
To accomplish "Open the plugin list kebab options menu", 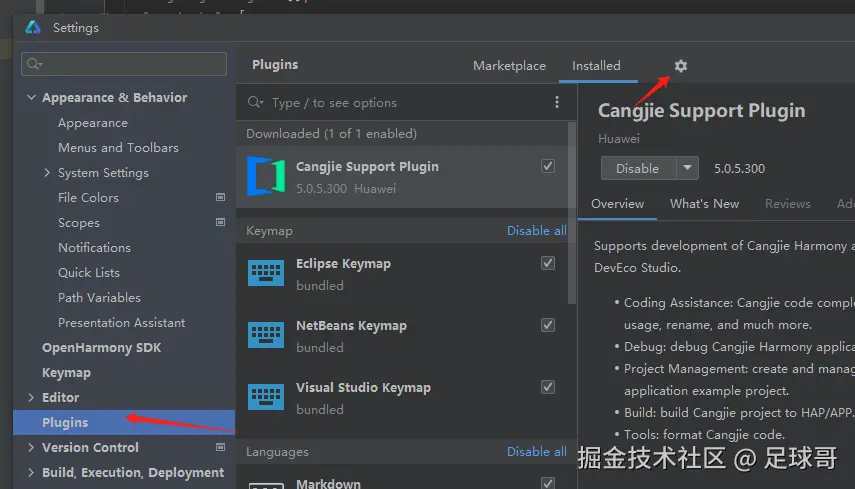I will [557, 102].
